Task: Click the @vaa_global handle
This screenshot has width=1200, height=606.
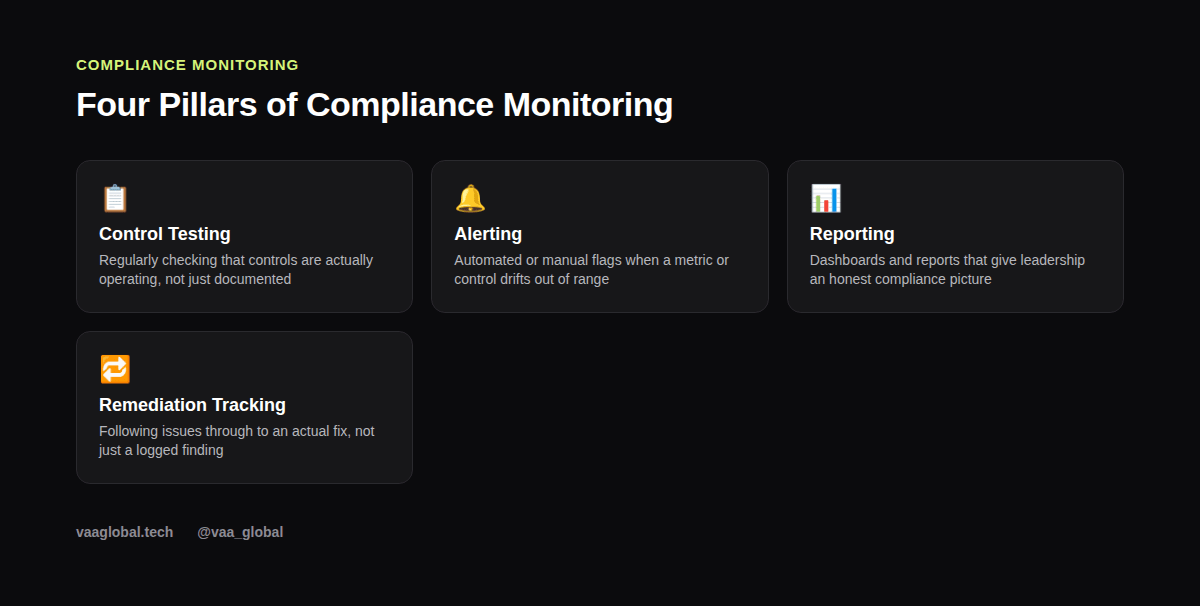Action: tap(240, 532)
